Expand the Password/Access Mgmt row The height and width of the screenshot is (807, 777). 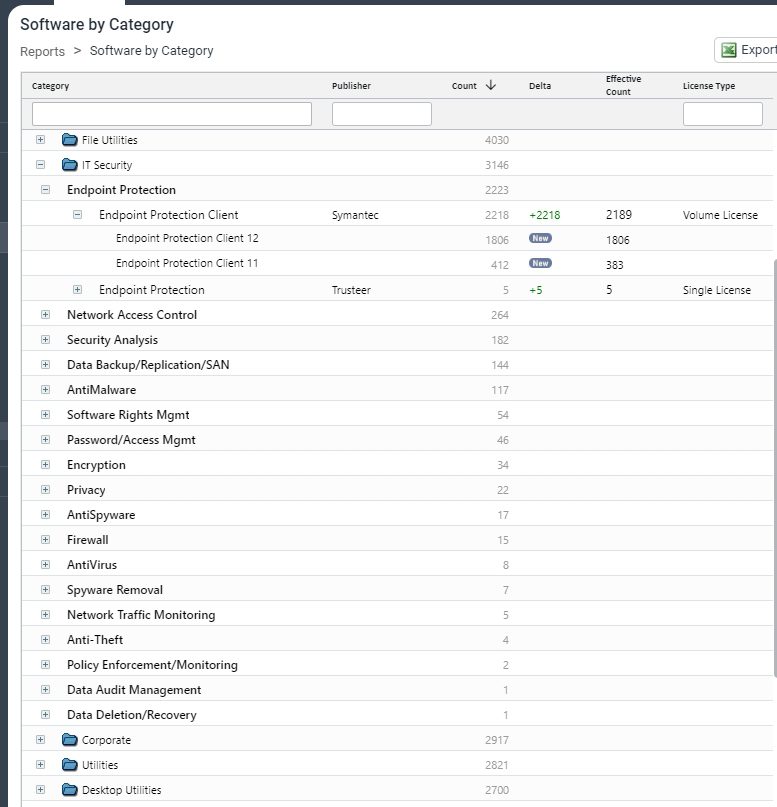pyautogui.click(x=45, y=440)
